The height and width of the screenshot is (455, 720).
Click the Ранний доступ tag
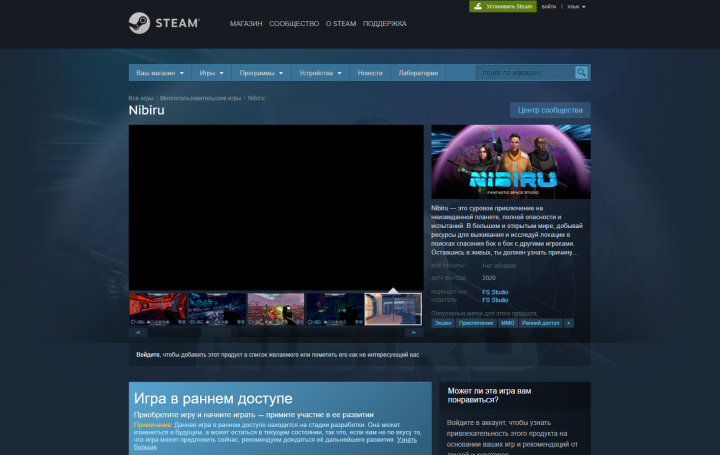click(540, 323)
